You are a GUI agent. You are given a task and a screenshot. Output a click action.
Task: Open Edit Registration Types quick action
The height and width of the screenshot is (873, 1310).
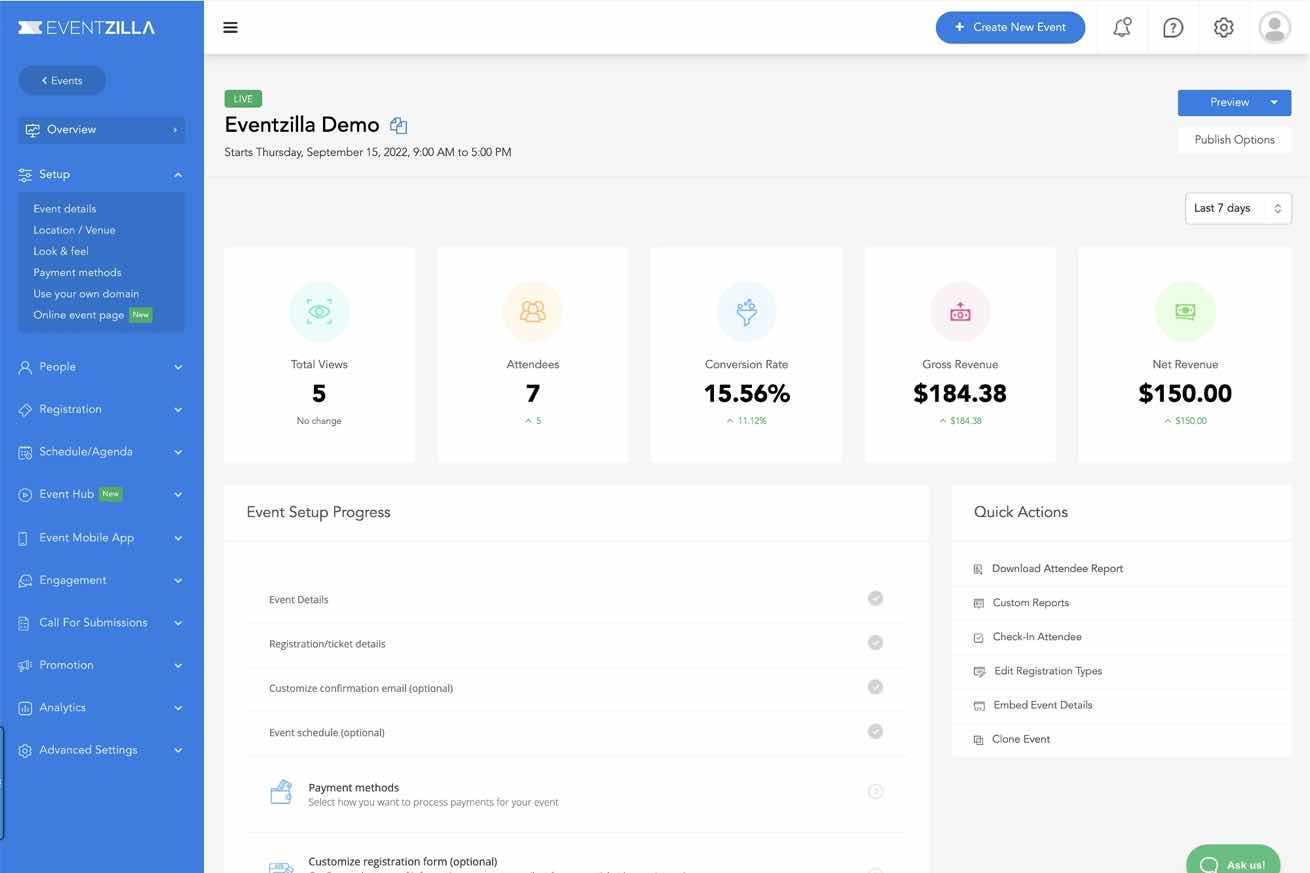pos(1047,671)
